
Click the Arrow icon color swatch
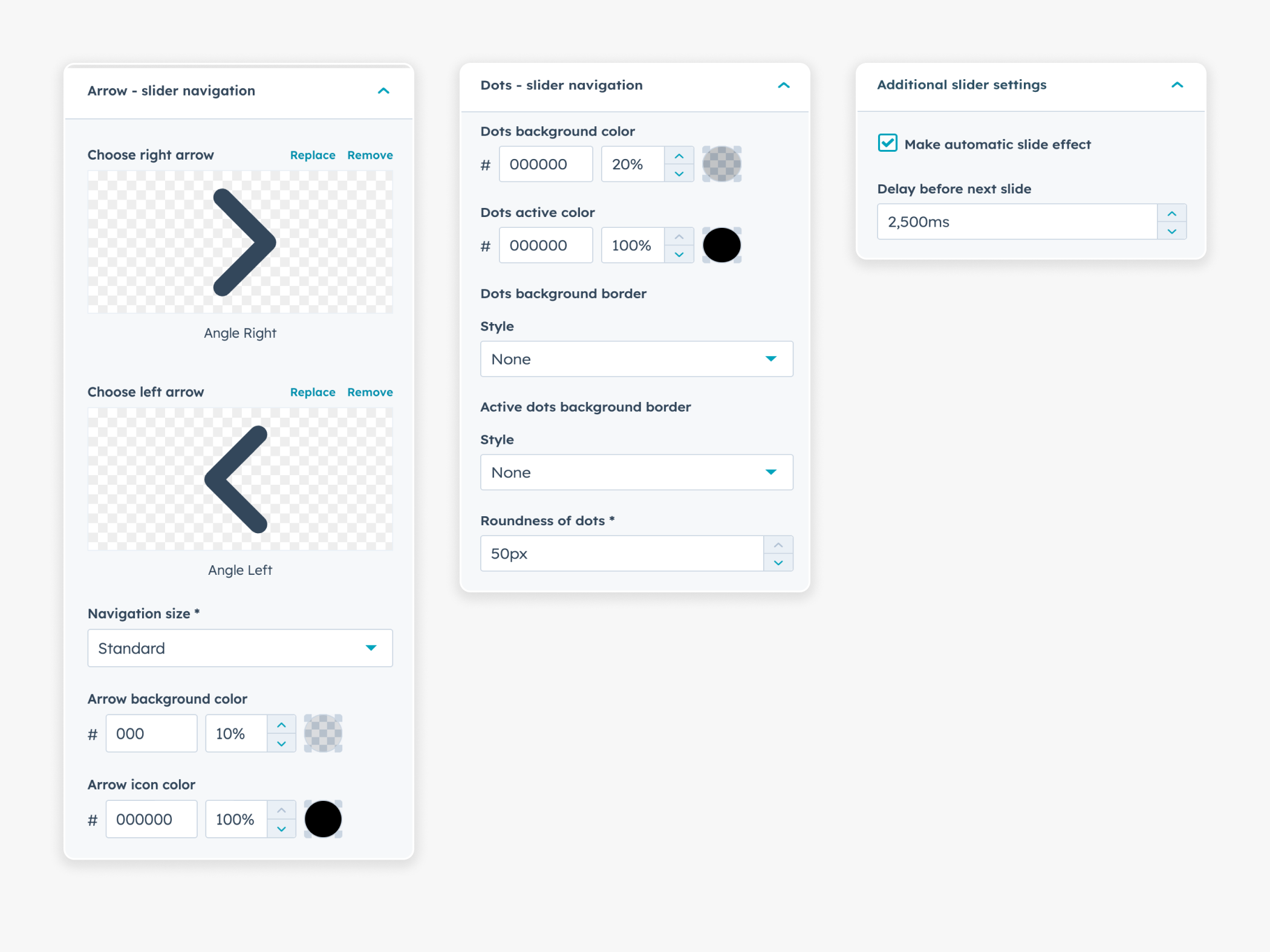(323, 819)
